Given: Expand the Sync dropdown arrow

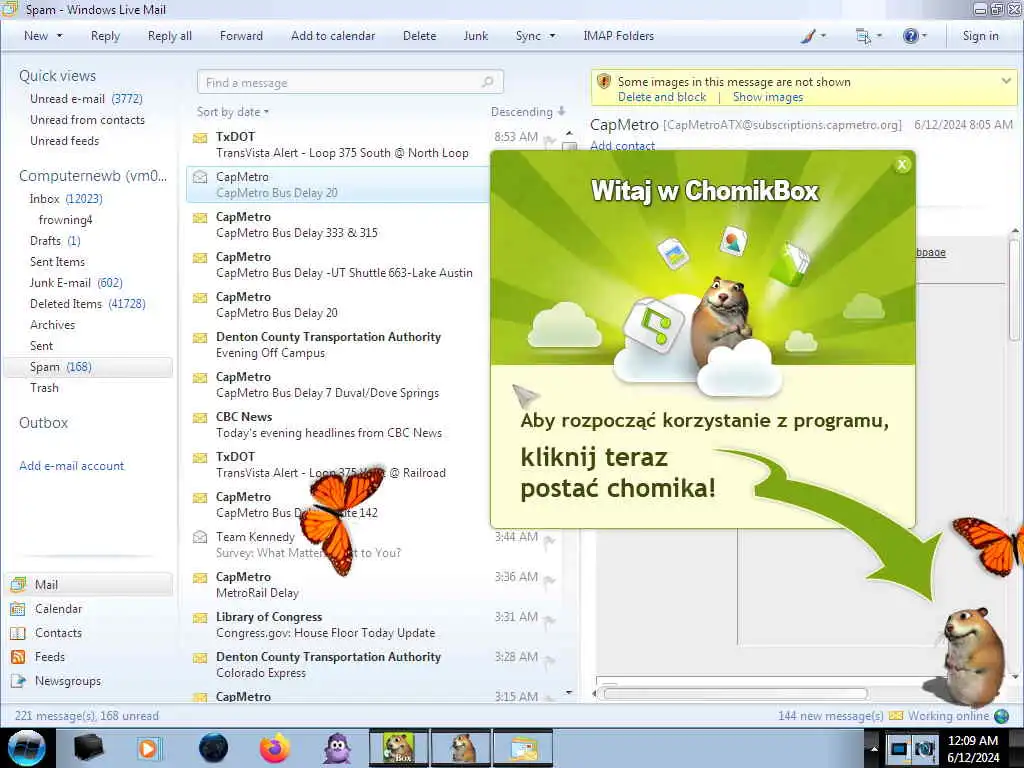Looking at the screenshot, I should pyautogui.click(x=552, y=36).
